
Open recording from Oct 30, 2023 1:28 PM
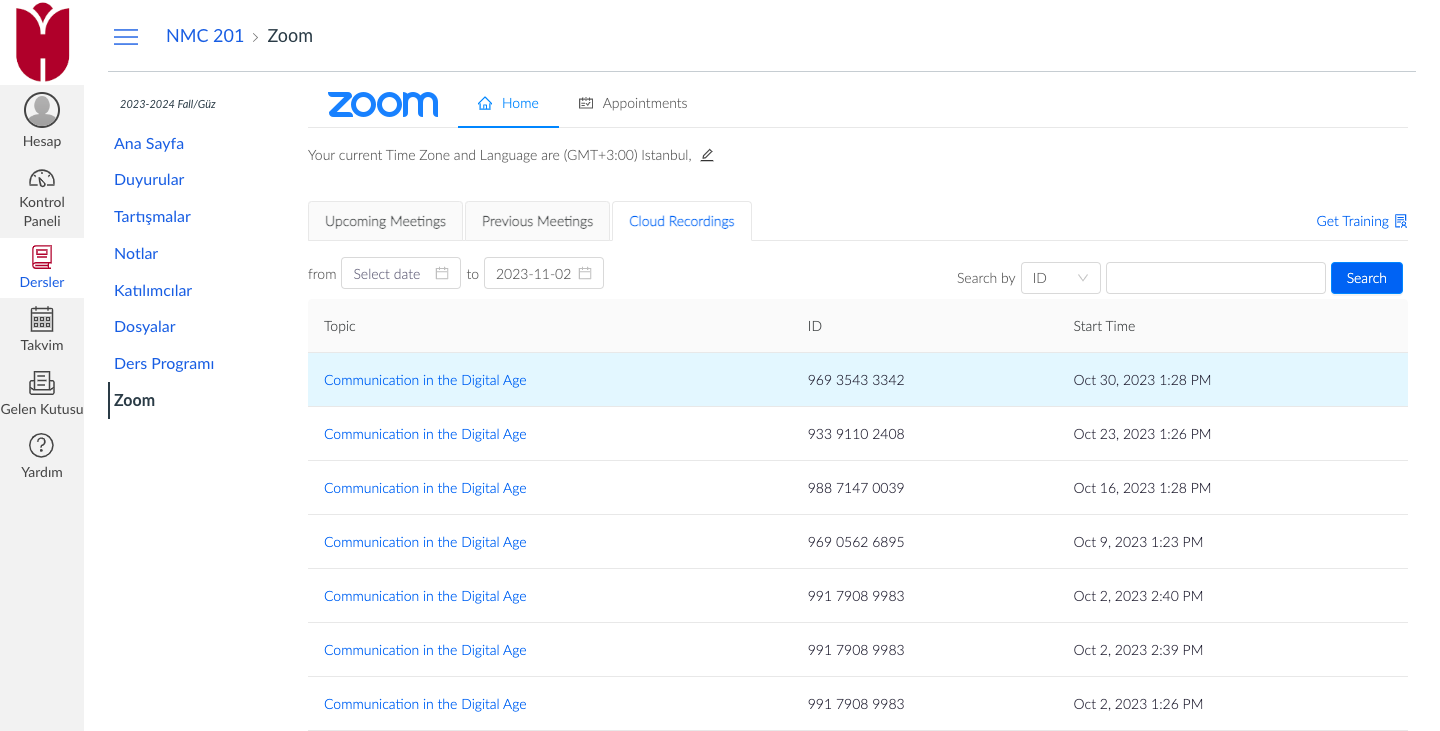pyautogui.click(x=425, y=380)
